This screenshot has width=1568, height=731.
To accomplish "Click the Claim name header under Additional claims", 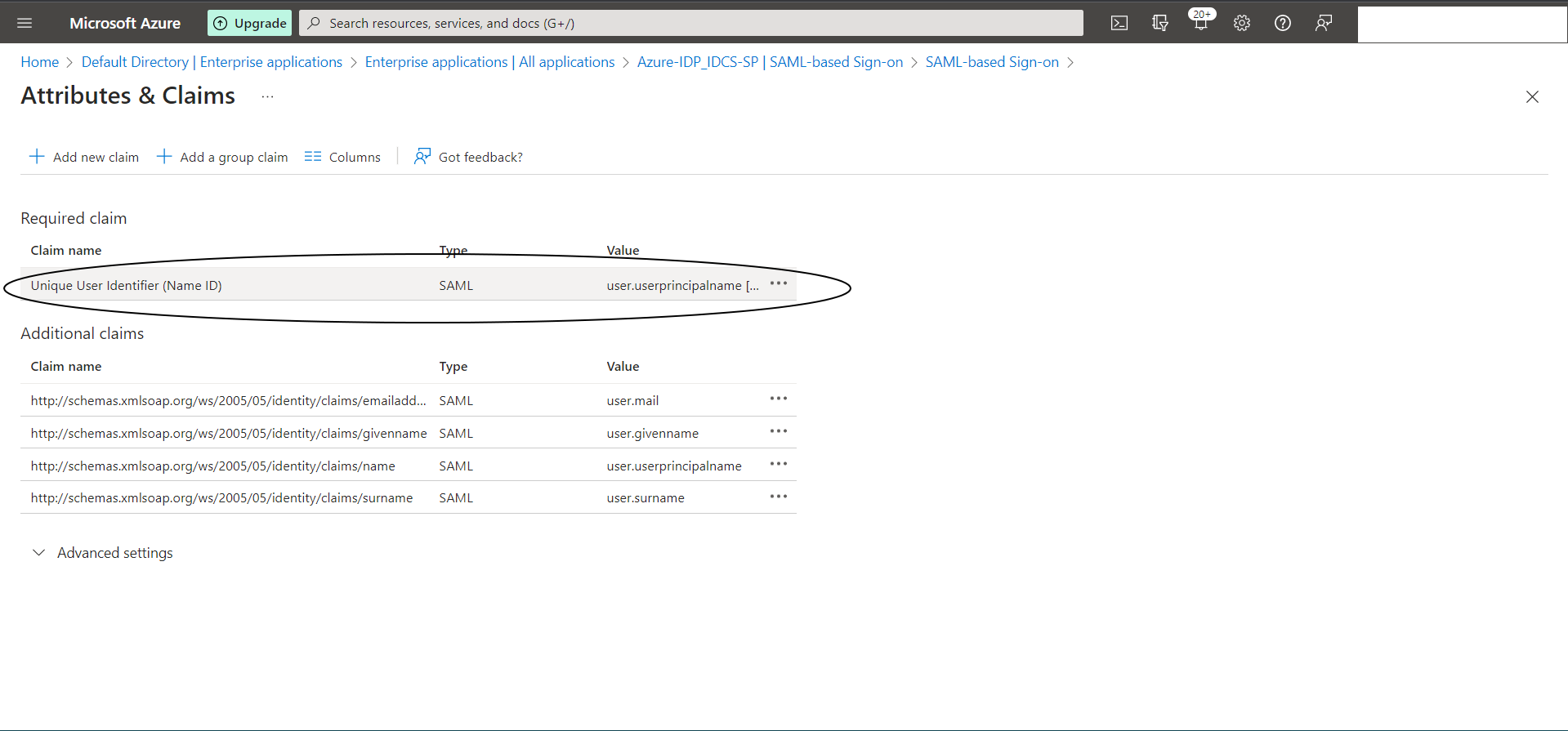I will [66, 366].
